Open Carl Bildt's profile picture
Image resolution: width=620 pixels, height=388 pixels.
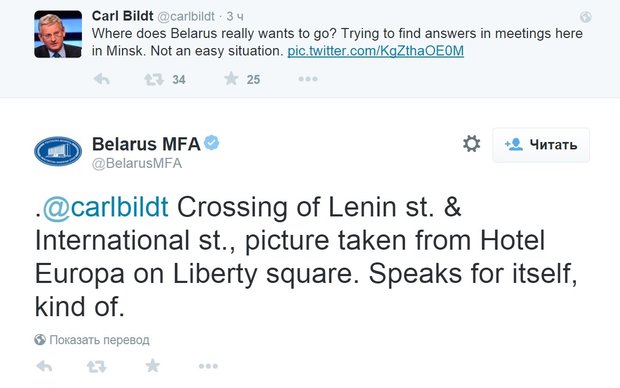(58, 34)
